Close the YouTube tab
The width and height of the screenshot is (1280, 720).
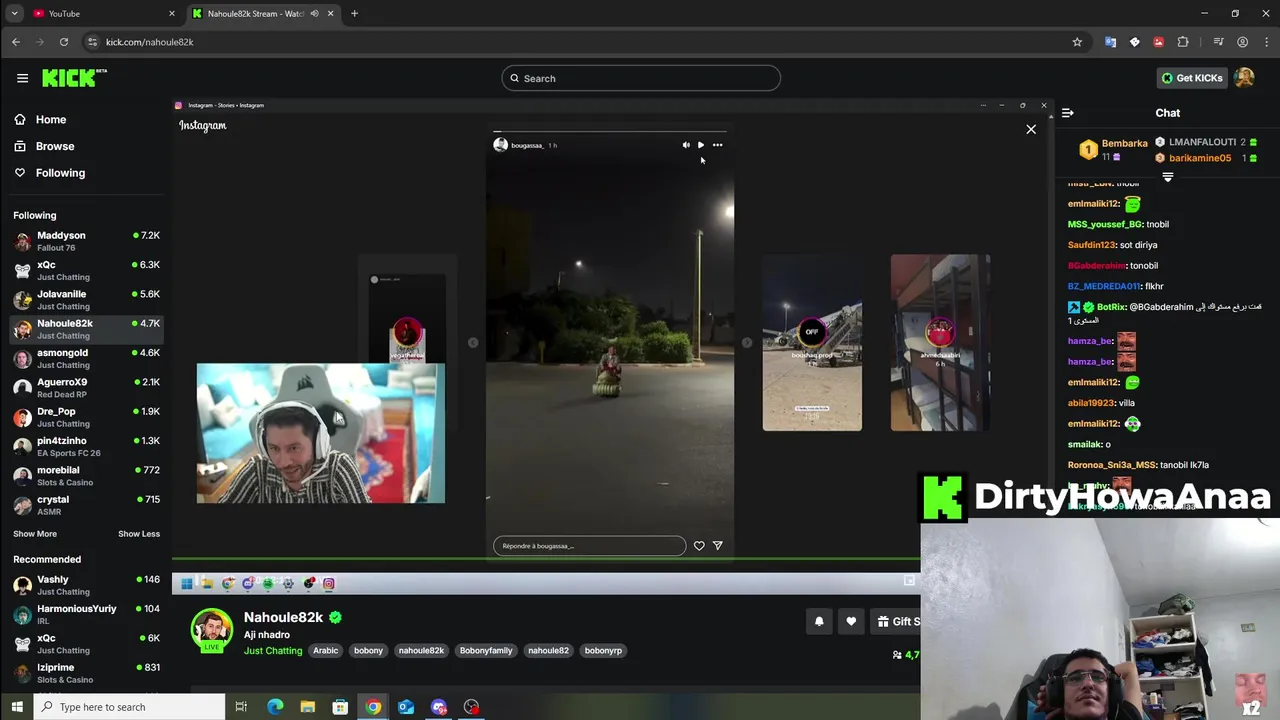[x=172, y=13]
